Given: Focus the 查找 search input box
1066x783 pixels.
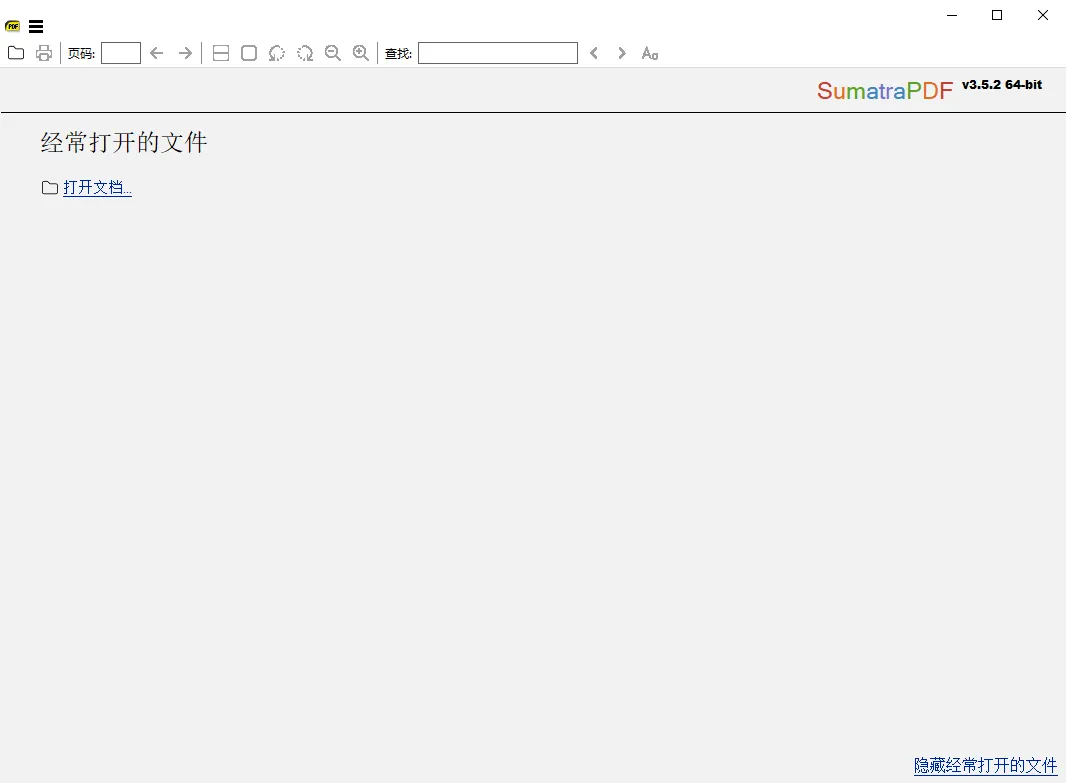Looking at the screenshot, I should (x=498, y=53).
